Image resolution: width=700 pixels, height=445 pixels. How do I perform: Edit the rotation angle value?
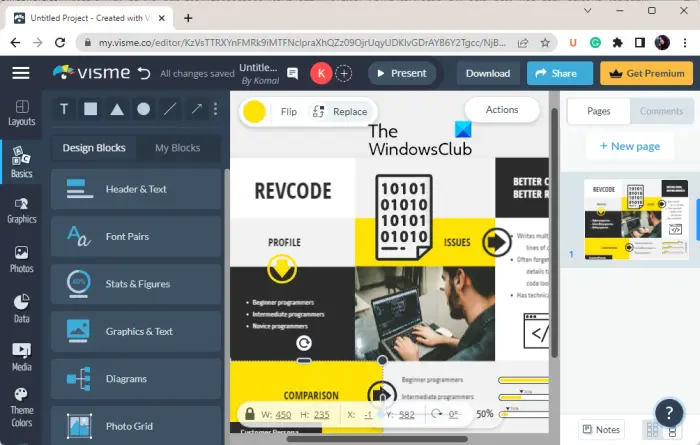pyautogui.click(x=454, y=415)
